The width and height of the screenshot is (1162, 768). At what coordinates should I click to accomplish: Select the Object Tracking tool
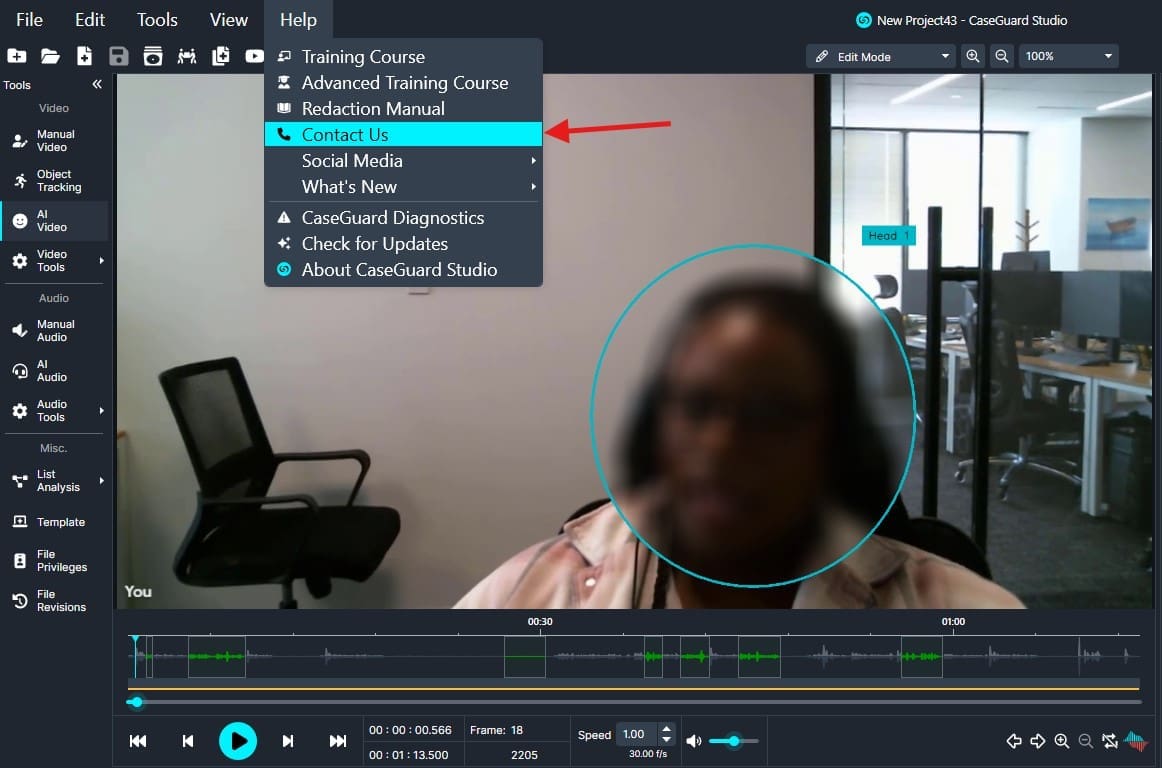(55, 181)
